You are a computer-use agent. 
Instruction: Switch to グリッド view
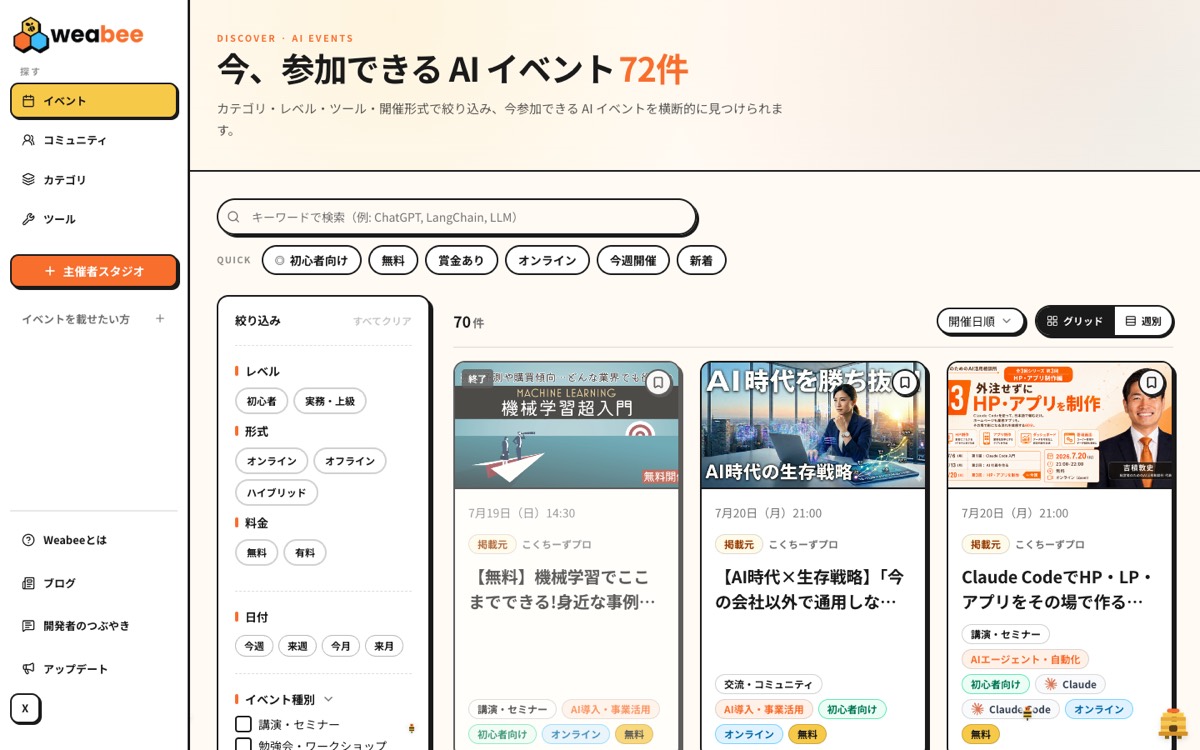(x=1075, y=321)
